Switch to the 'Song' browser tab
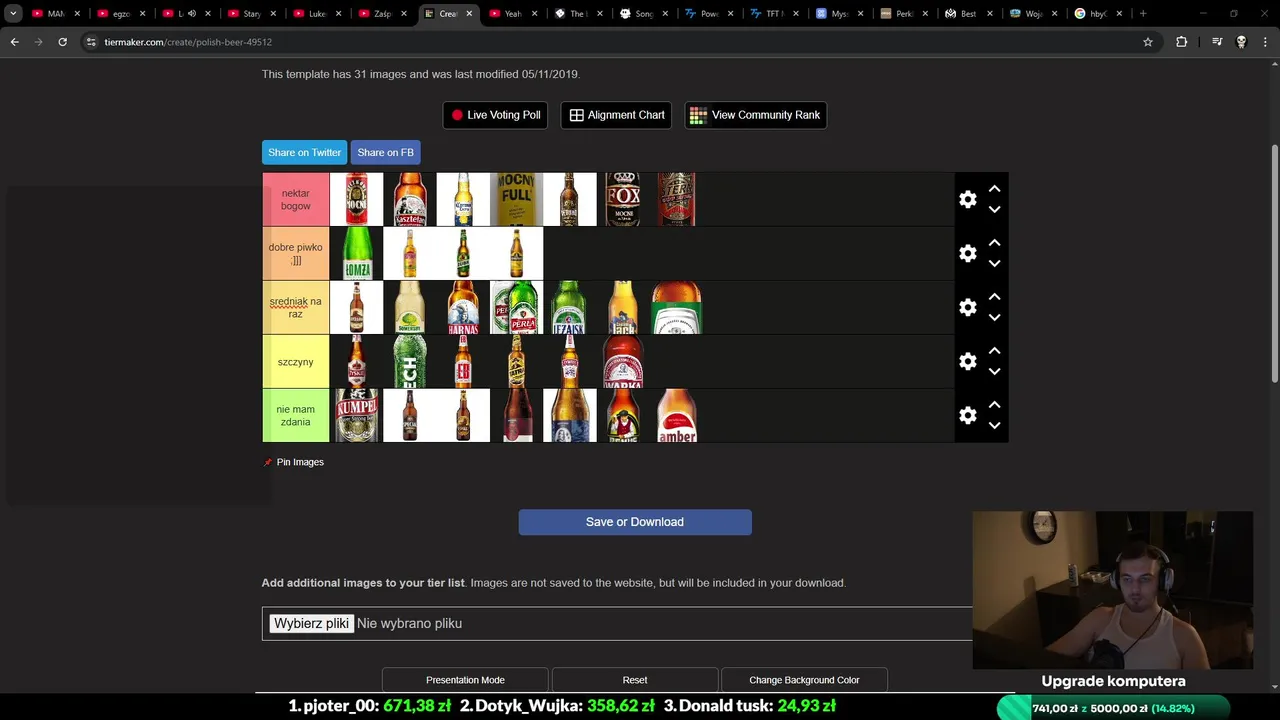This screenshot has height=720, width=1280. point(643,14)
